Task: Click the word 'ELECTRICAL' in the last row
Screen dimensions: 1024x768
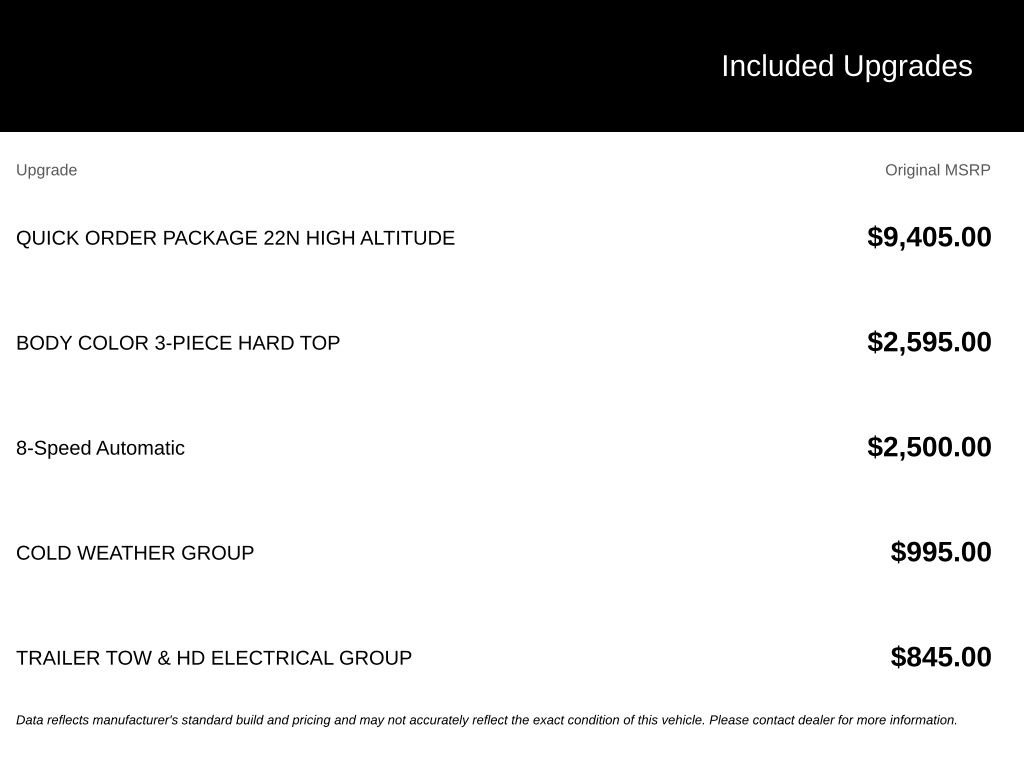Action: [272, 658]
